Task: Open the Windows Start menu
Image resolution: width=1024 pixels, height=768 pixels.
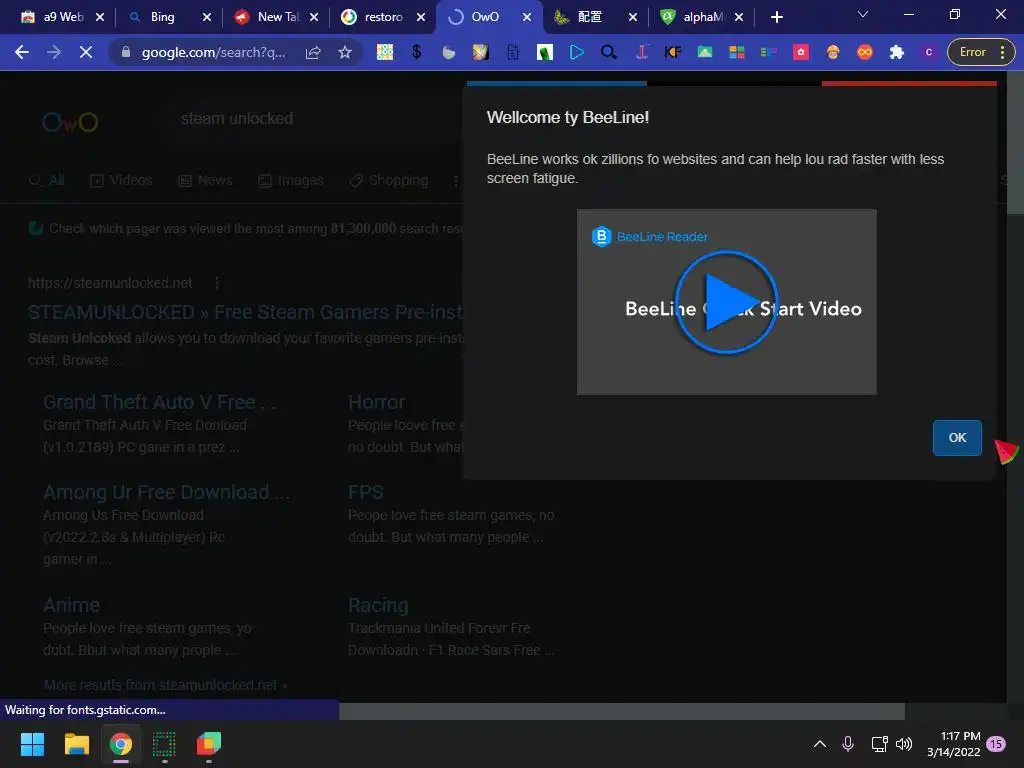Action: pyautogui.click(x=32, y=744)
